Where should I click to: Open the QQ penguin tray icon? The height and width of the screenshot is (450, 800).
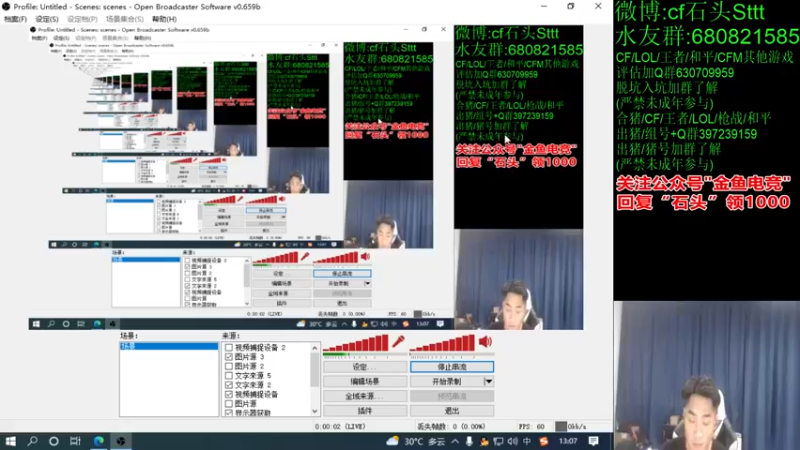484,441
